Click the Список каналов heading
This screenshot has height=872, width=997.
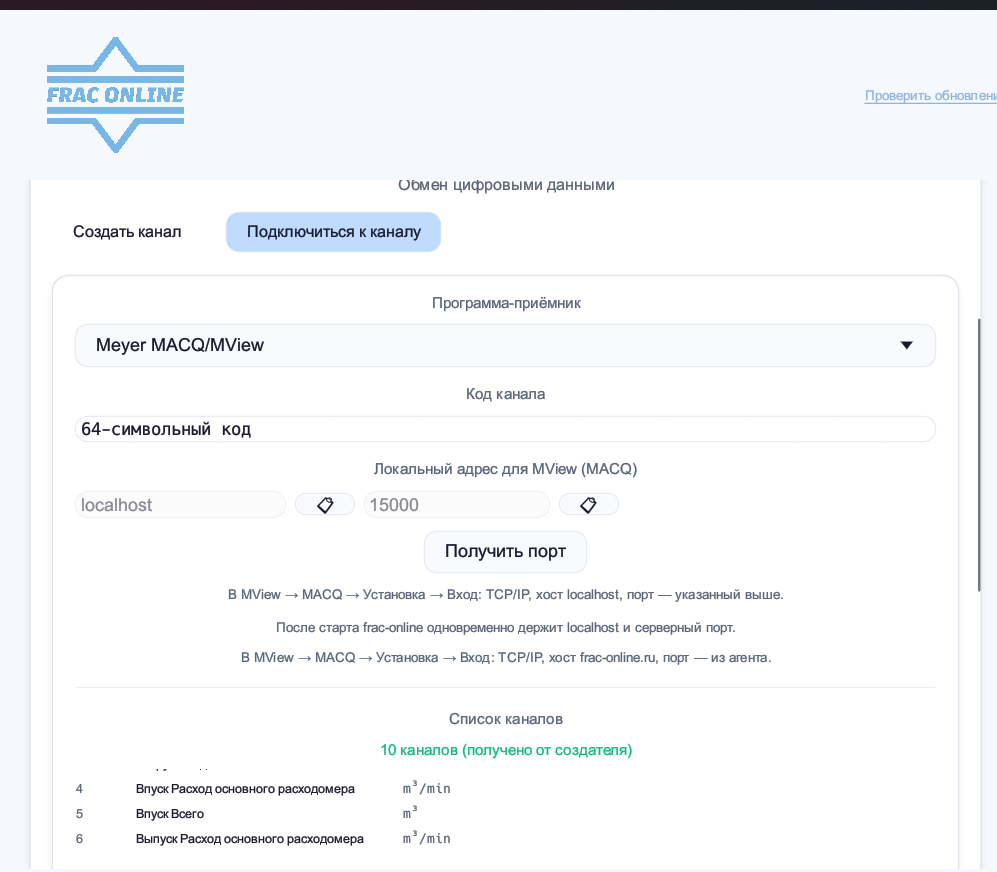[x=506, y=718]
